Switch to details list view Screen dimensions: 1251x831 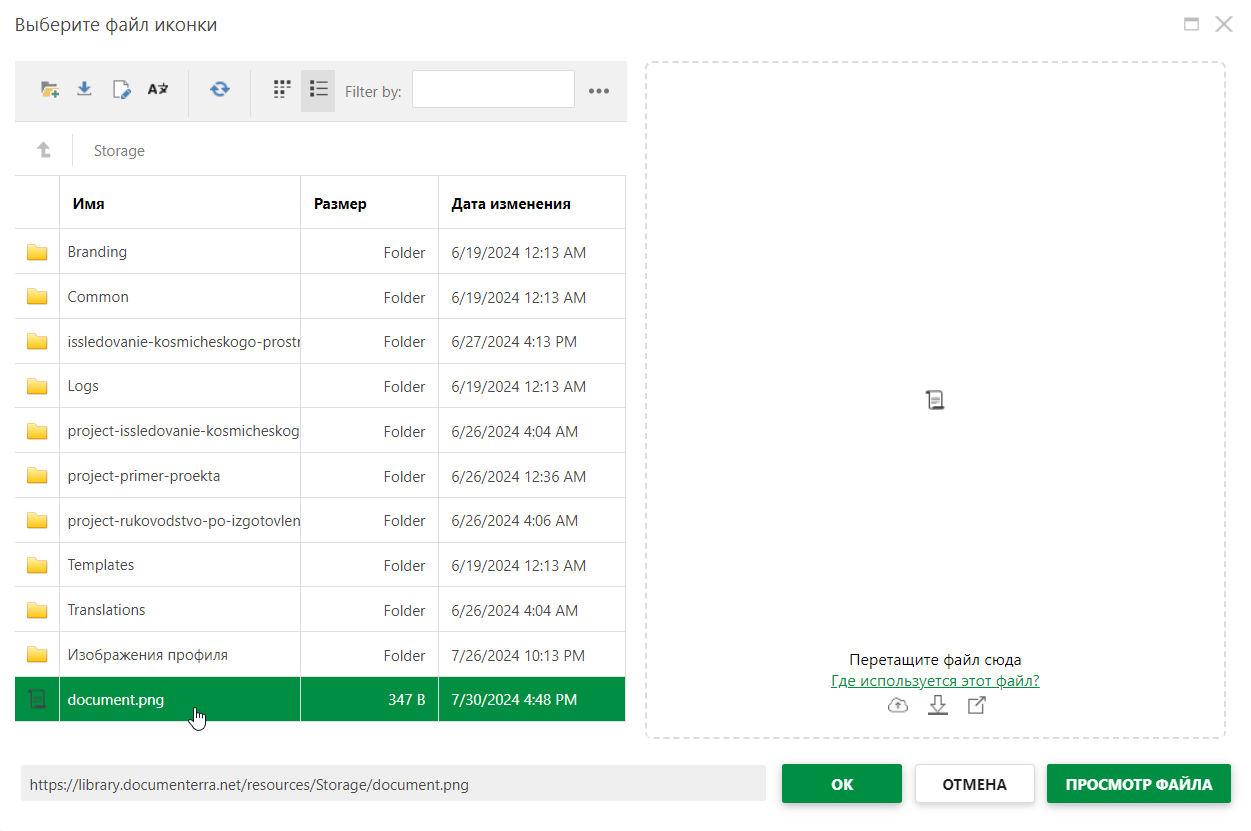pyautogui.click(x=318, y=89)
